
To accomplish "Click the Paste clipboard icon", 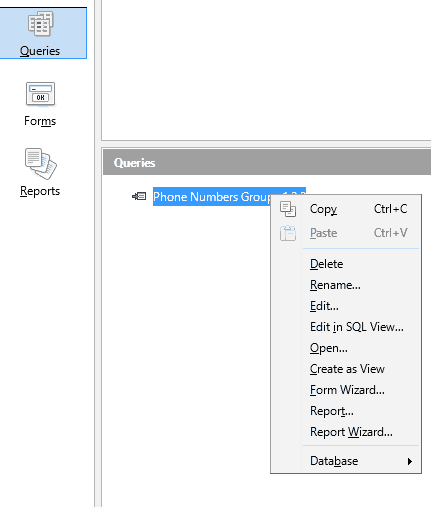I will point(288,233).
